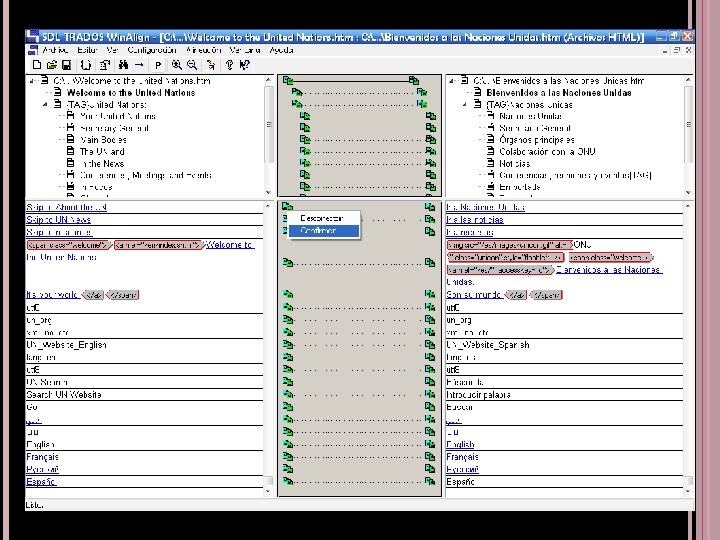The width and height of the screenshot is (720, 540).
Task: Click the left alignment icon of the 'Search UN Website' row
Action: [x=287, y=394]
